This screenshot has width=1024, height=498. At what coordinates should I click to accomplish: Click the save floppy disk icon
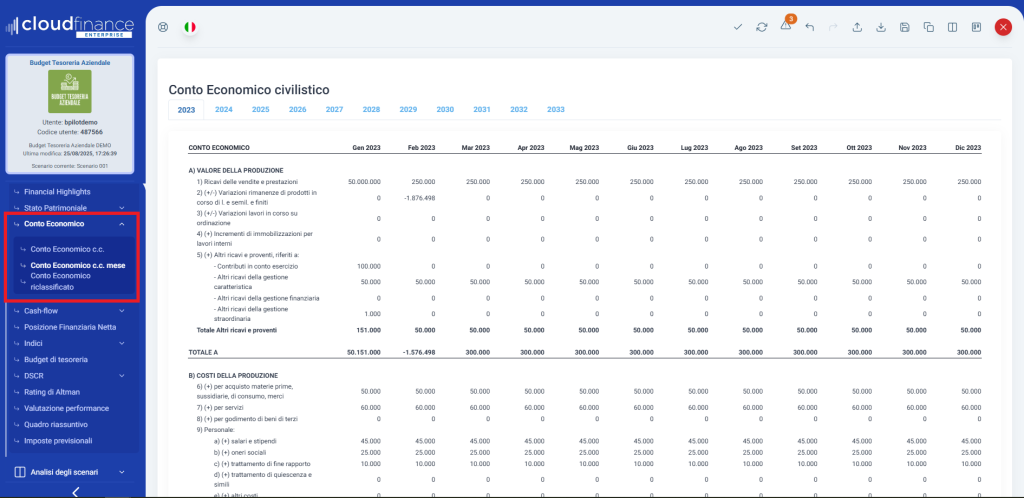(x=905, y=27)
